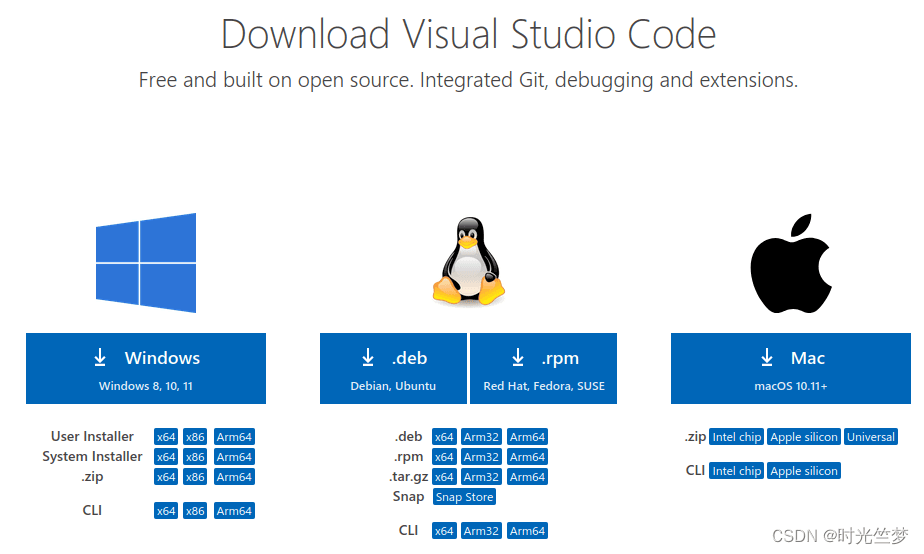Download the .deb package for Debian, Ubuntu
This screenshot has width=924, height=554.
coord(393,368)
